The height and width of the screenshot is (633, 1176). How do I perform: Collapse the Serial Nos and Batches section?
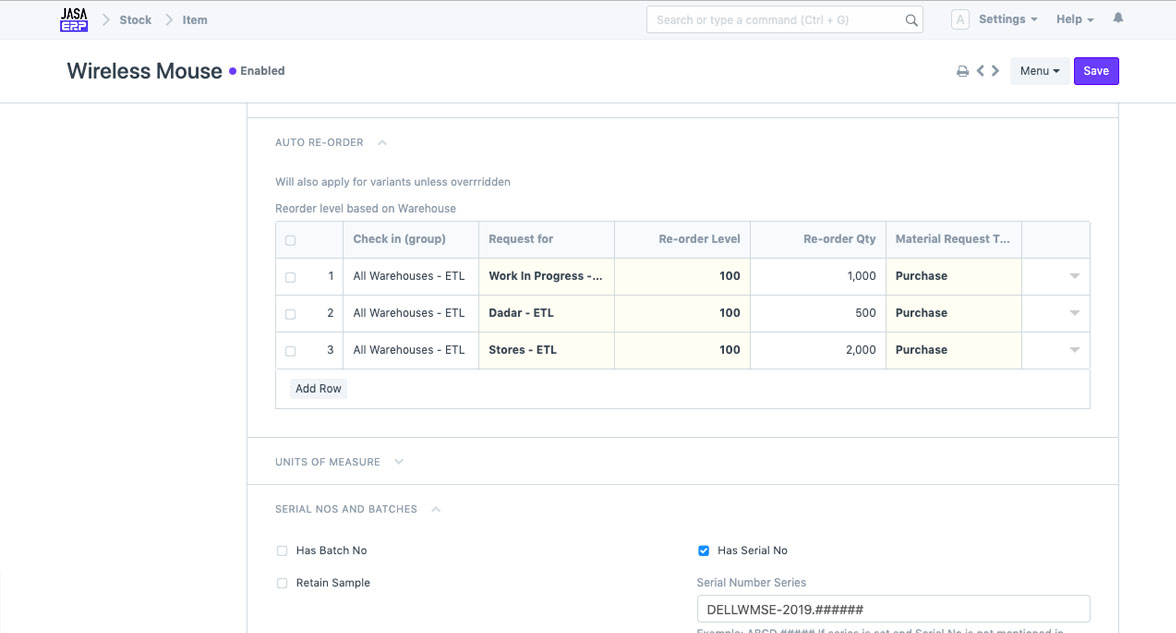click(x=436, y=509)
